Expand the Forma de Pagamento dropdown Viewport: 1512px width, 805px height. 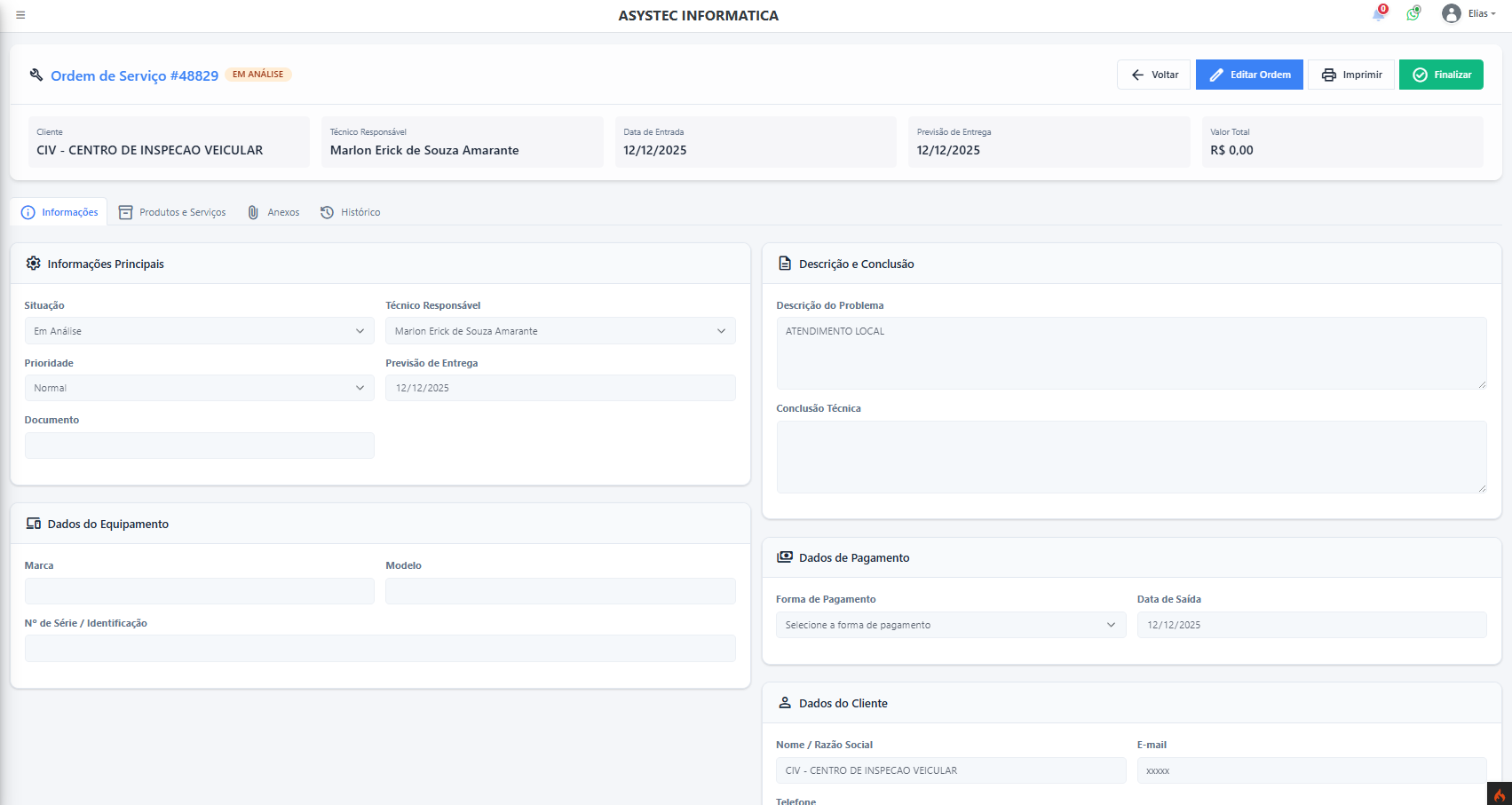950,625
